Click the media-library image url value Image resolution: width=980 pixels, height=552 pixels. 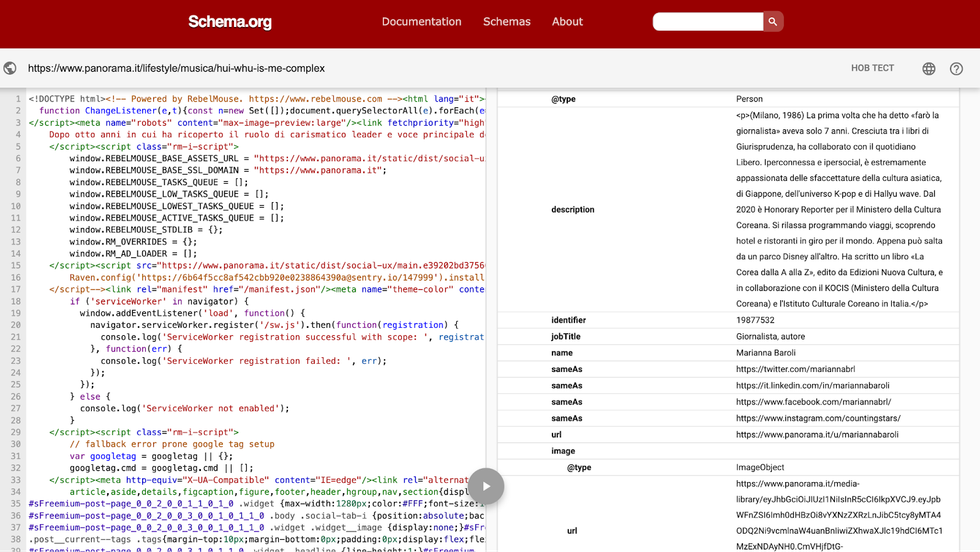pyautogui.click(x=838, y=514)
